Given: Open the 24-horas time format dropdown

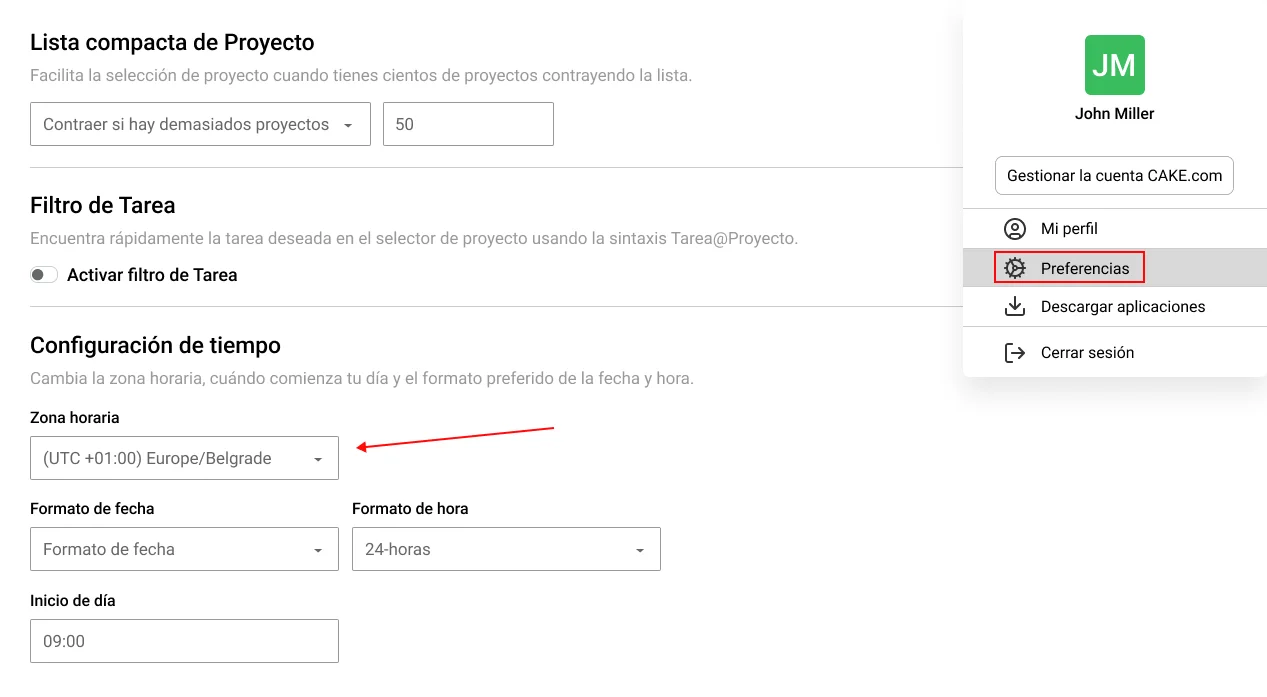Looking at the screenshot, I should click(x=505, y=549).
